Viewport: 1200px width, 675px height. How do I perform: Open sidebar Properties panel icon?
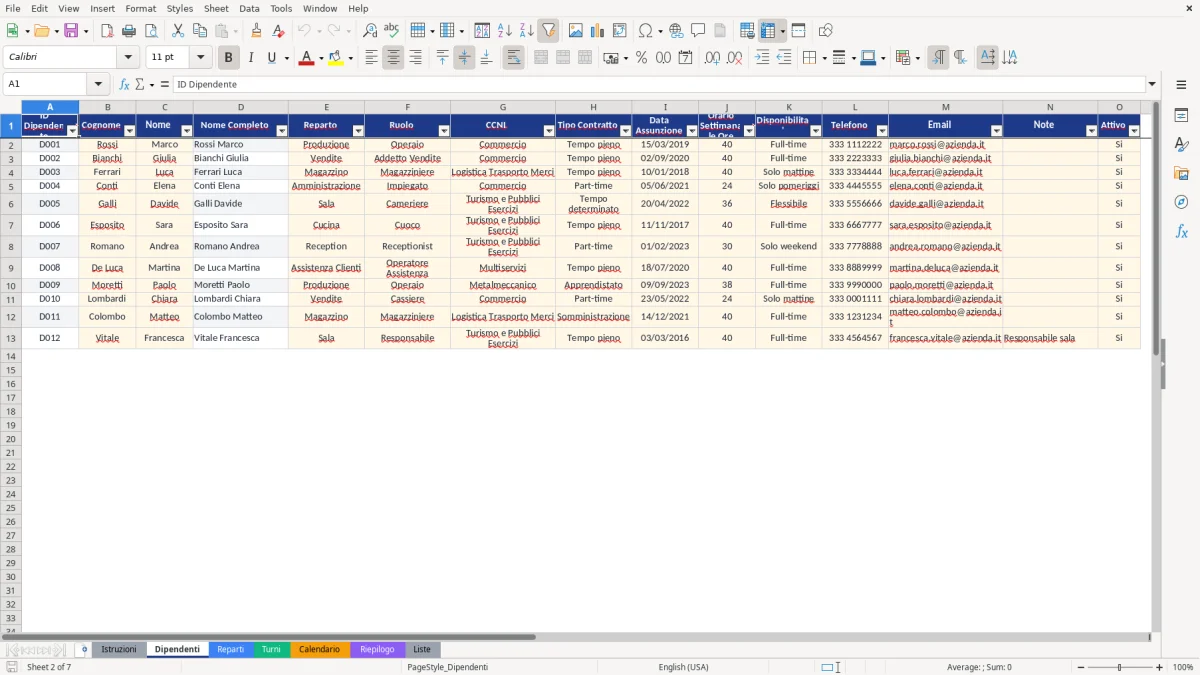[1181, 116]
